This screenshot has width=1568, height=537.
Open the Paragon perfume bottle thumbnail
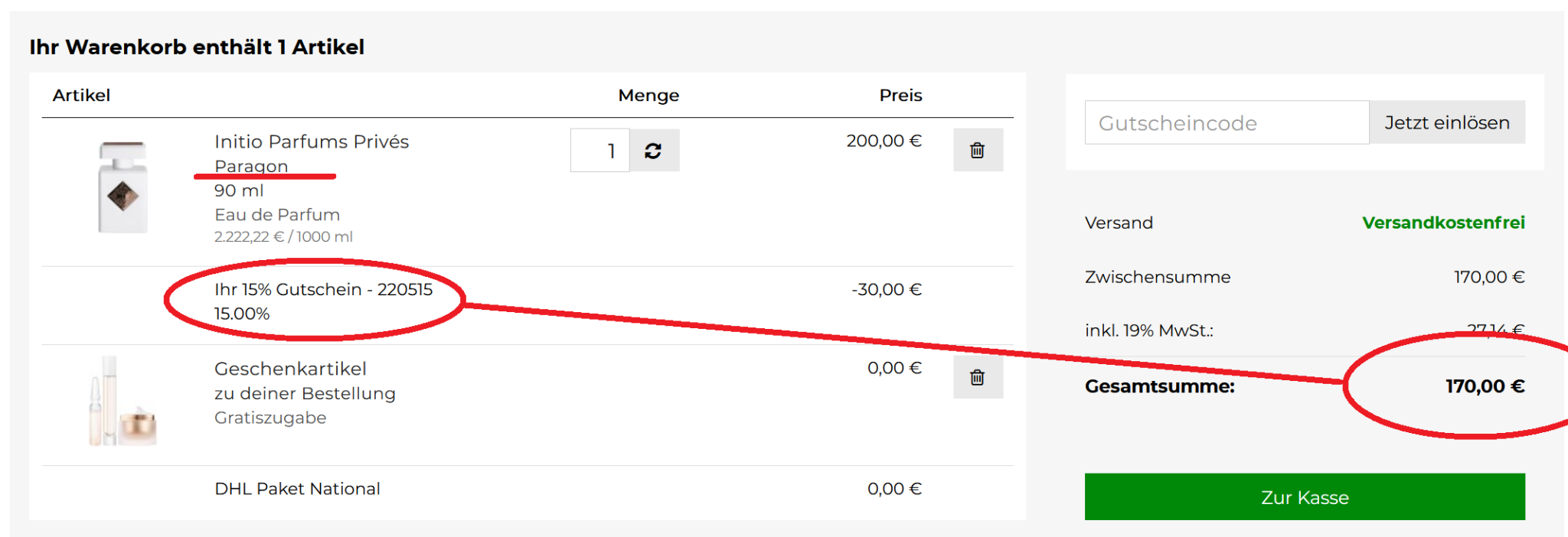tap(122, 187)
